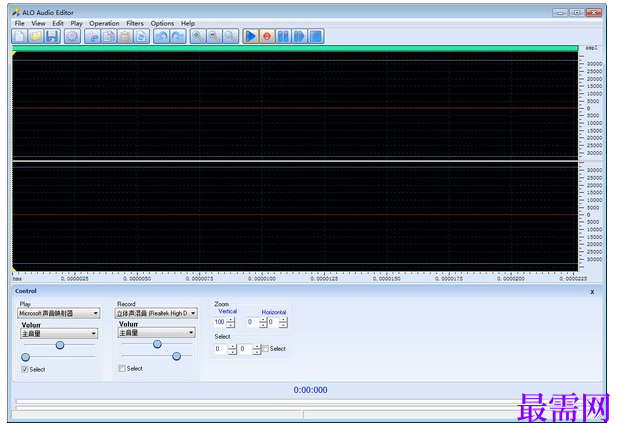
Task: Open the Filters menu
Action: click(x=135, y=23)
